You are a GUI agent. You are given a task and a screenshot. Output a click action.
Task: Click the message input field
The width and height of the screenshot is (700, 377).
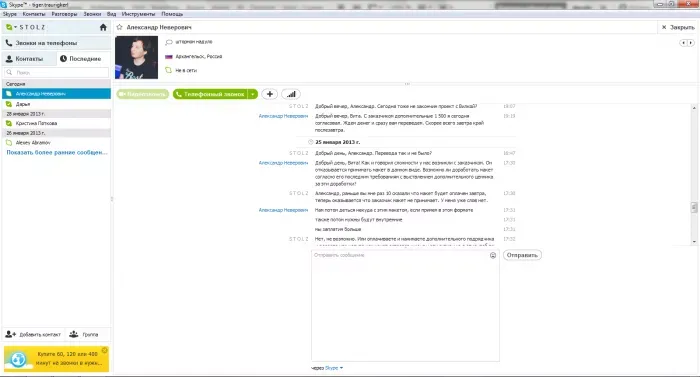tap(405, 306)
